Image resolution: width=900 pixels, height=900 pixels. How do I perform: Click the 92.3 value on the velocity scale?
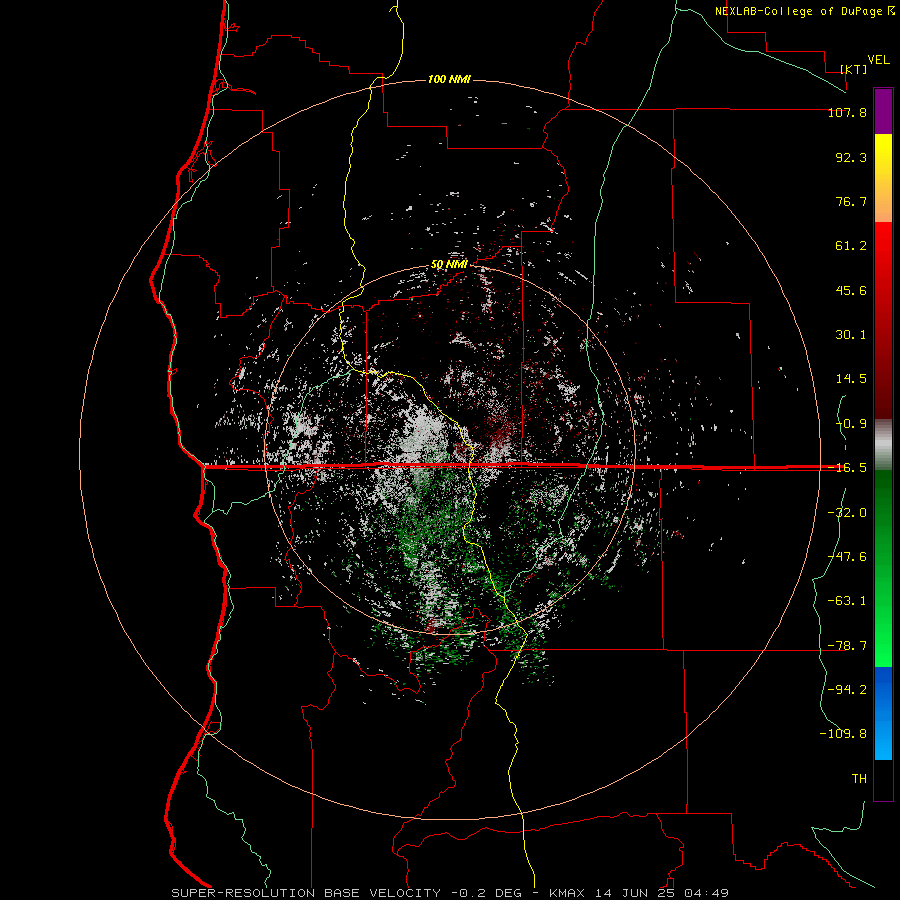(x=851, y=158)
